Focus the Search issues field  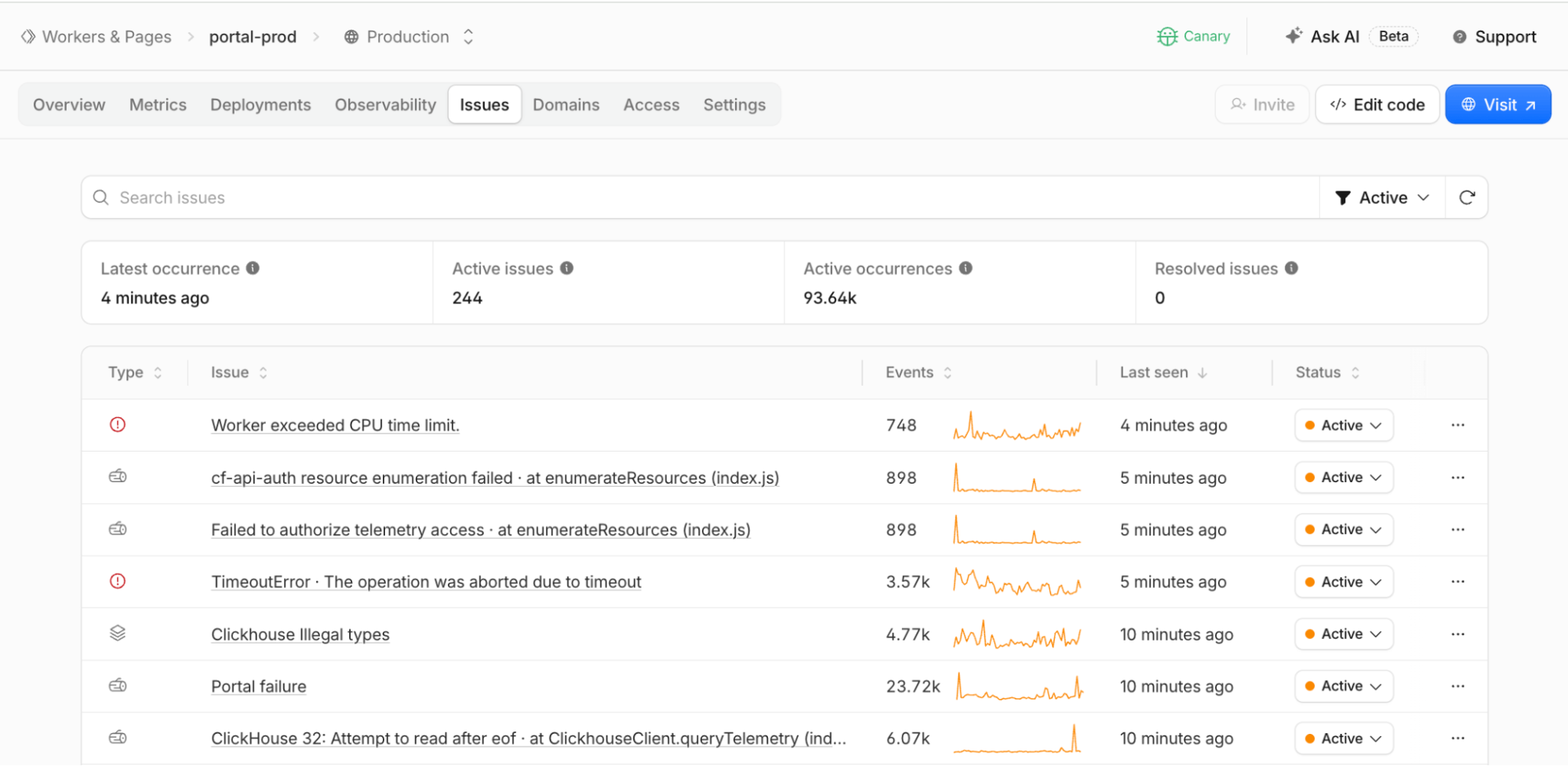pyautogui.click(x=700, y=198)
